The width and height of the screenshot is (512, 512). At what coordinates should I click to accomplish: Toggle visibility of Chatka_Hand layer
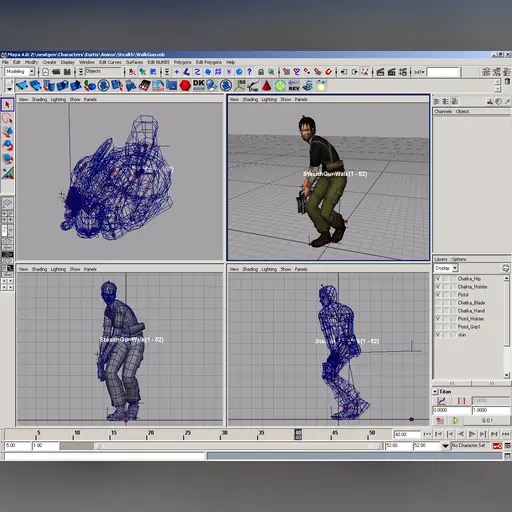(438, 311)
